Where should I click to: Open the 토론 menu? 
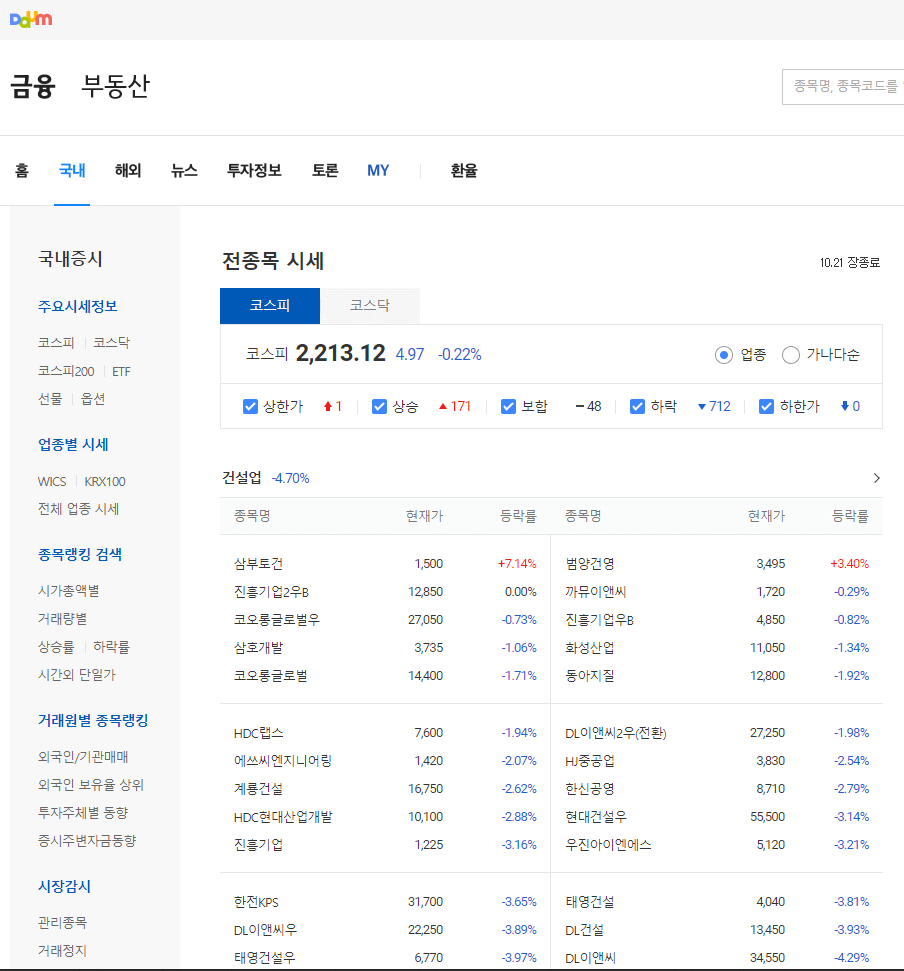pos(324,171)
